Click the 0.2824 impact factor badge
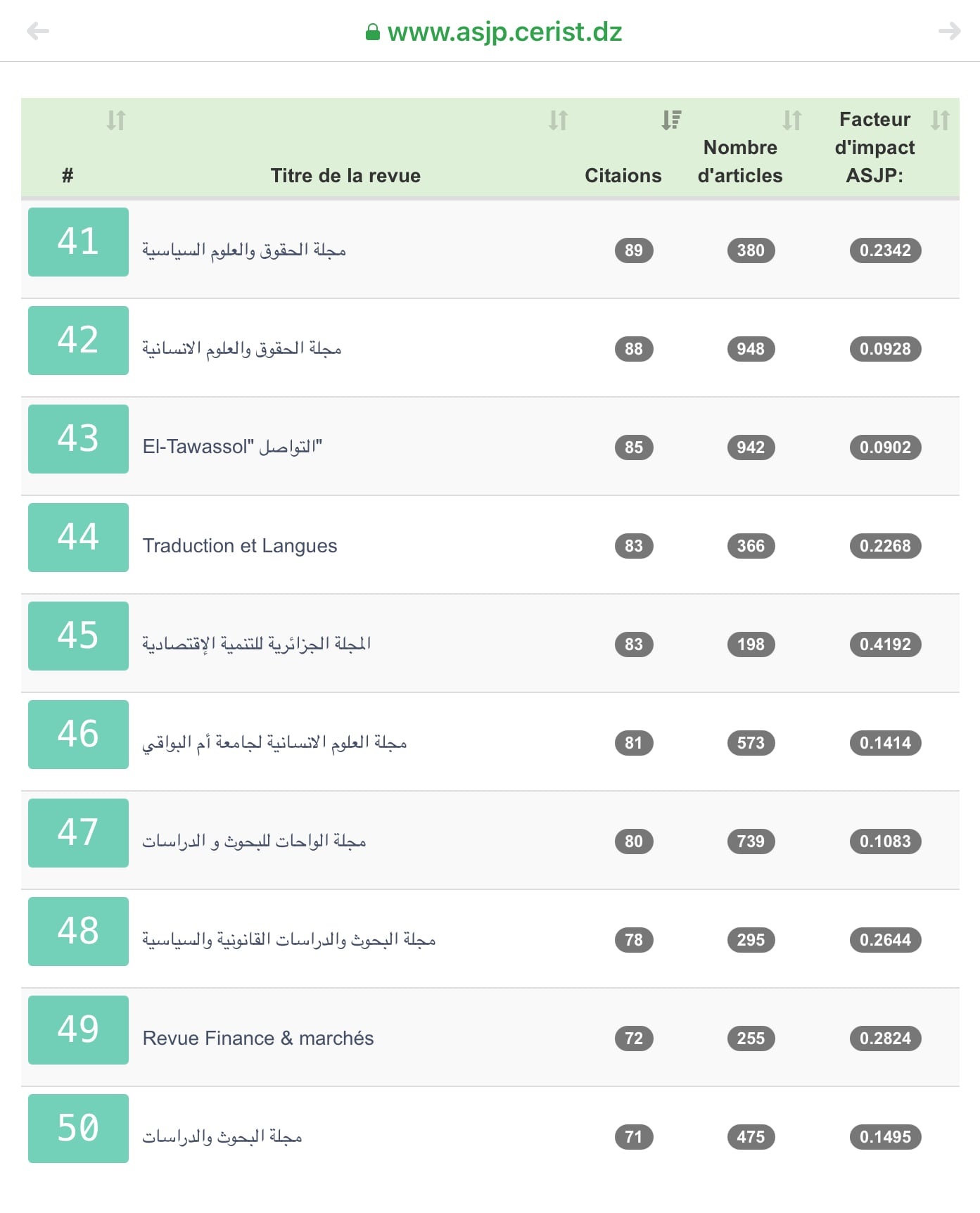 click(x=885, y=1039)
